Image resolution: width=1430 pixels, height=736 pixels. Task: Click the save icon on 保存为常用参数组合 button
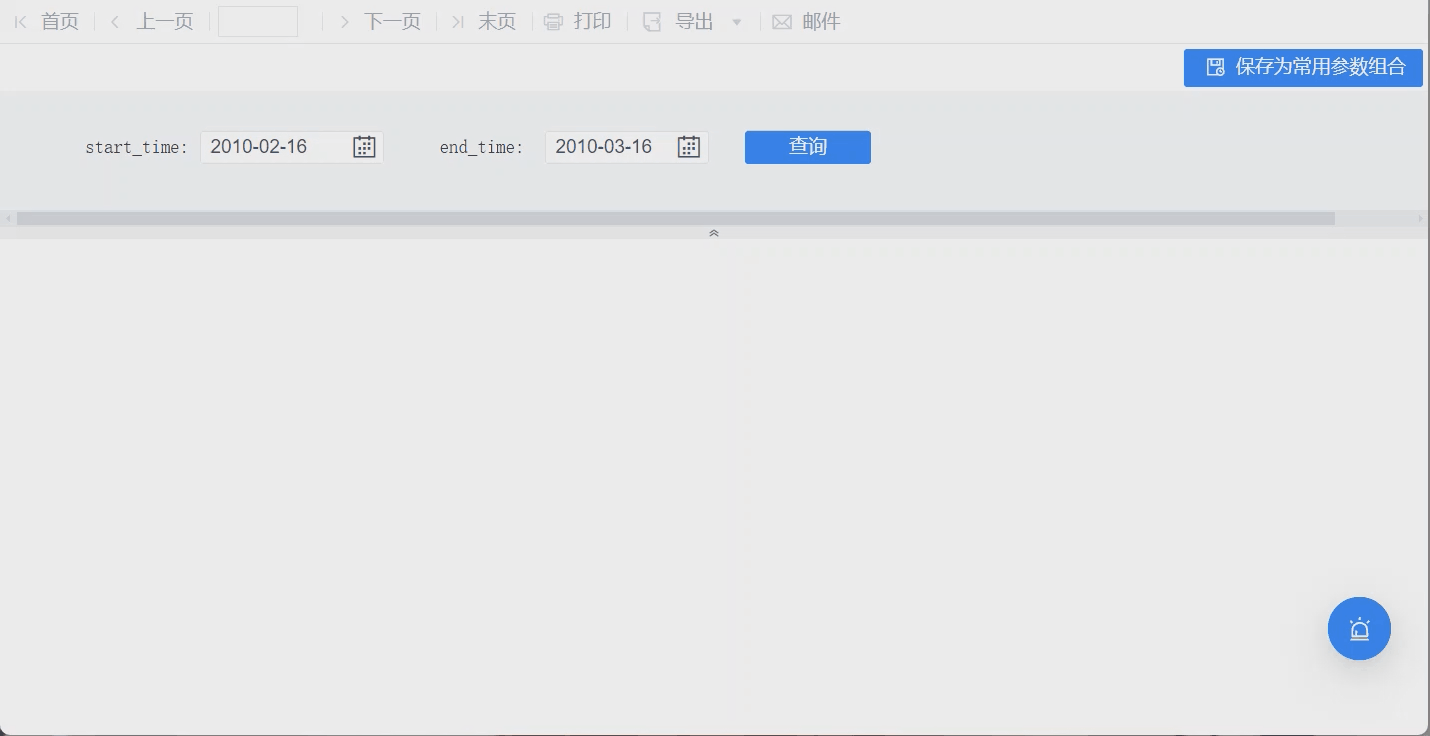pos(1215,67)
